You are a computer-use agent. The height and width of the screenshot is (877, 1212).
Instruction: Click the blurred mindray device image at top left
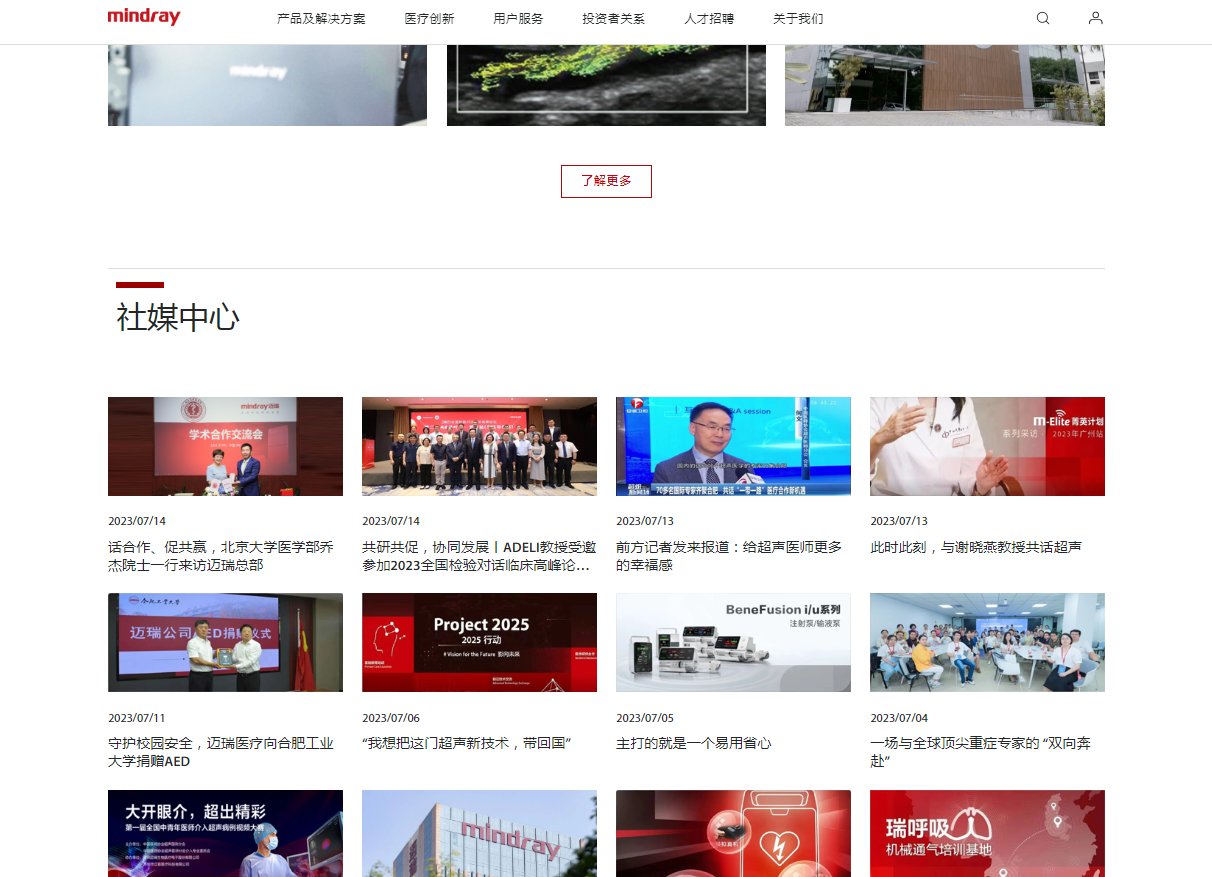click(267, 85)
